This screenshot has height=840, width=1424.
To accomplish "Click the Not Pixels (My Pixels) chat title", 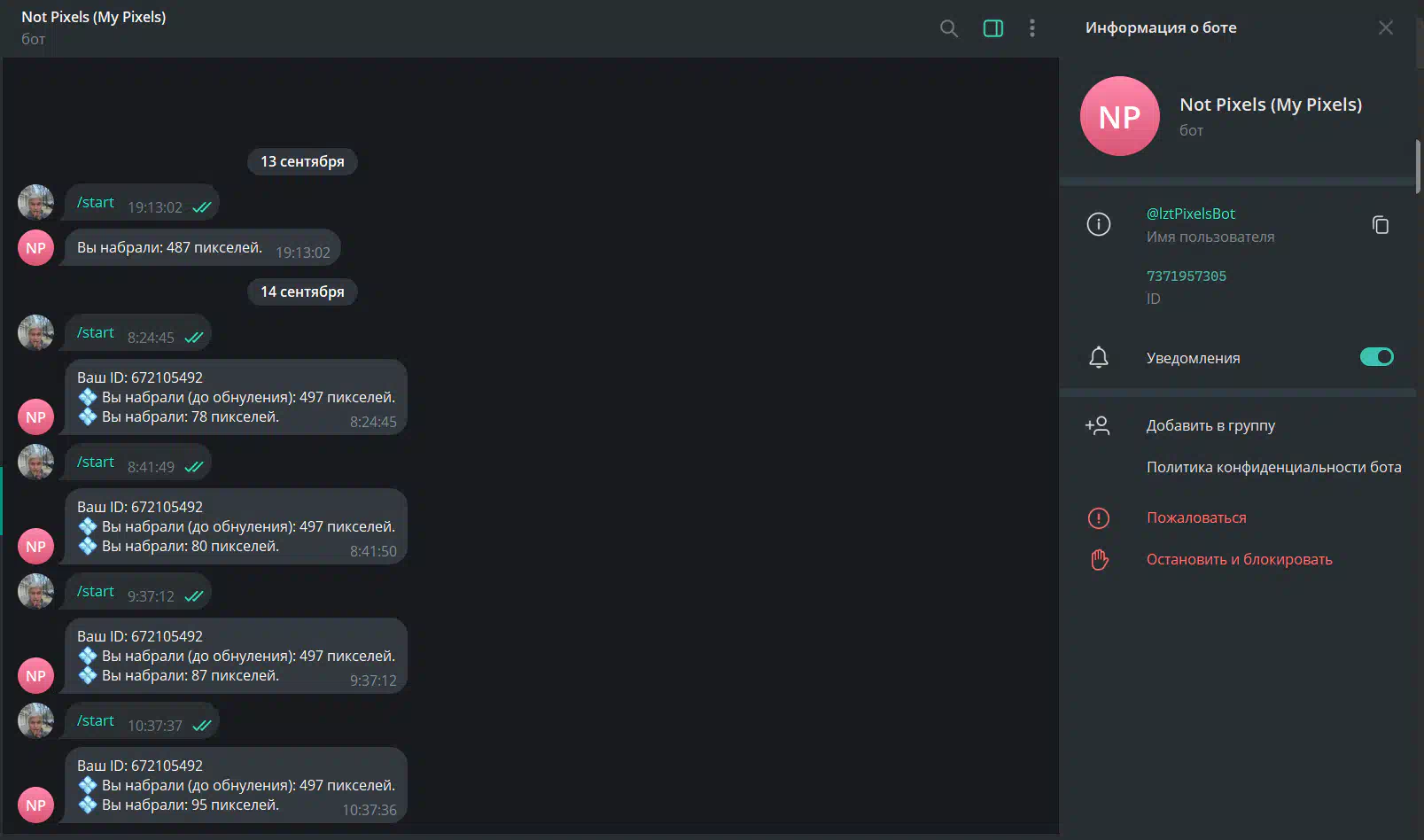I will (94, 17).
